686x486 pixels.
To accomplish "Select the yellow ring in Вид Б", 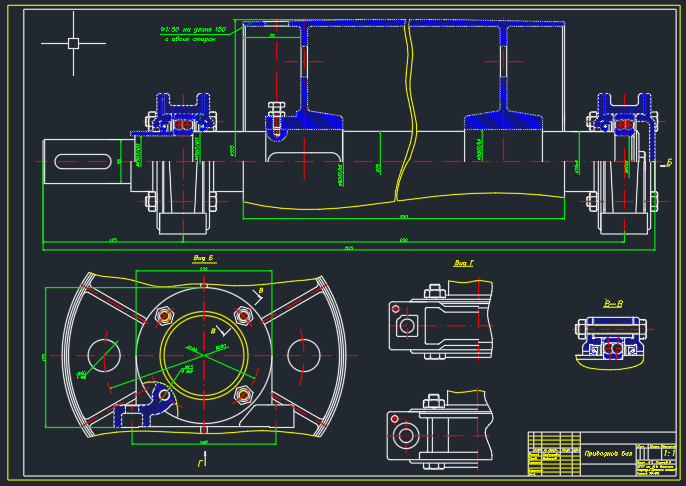I will tap(204, 355).
